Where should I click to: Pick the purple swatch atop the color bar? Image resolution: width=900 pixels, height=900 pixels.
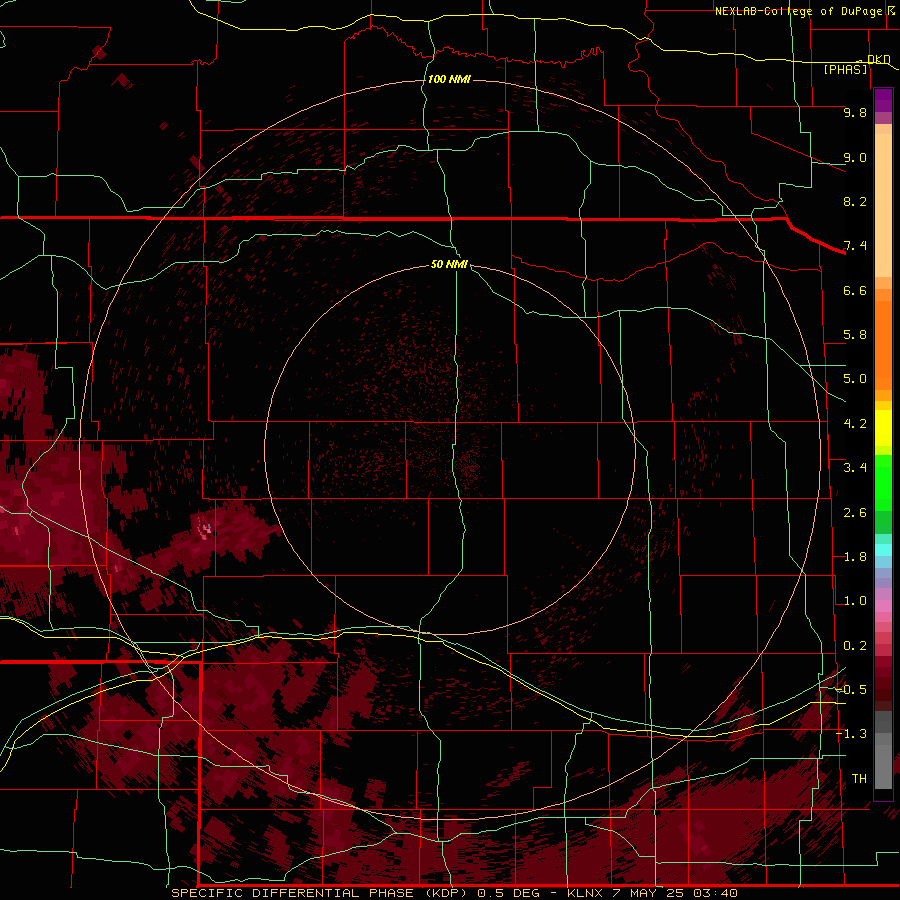click(x=883, y=100)
